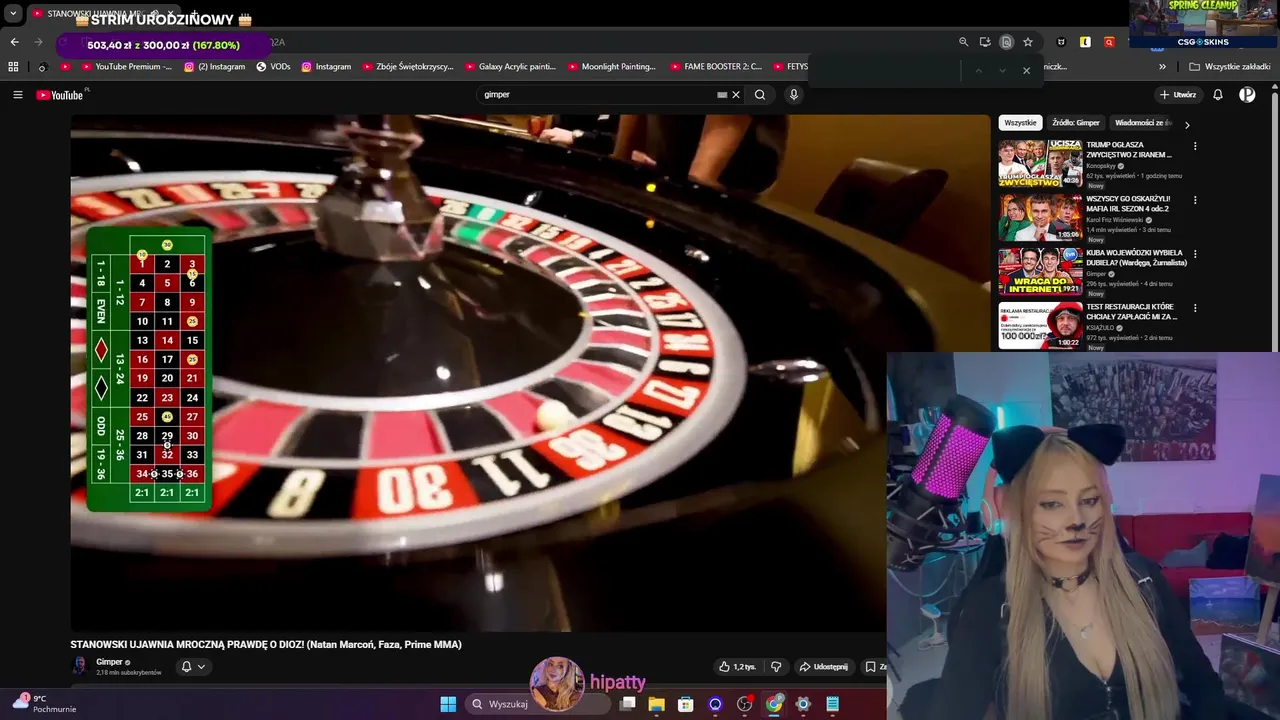Open options for KUBA WOJEWÓDZKI WYBIELA video
This screenshot has height=720, width=1280.
pos(1195,254)
